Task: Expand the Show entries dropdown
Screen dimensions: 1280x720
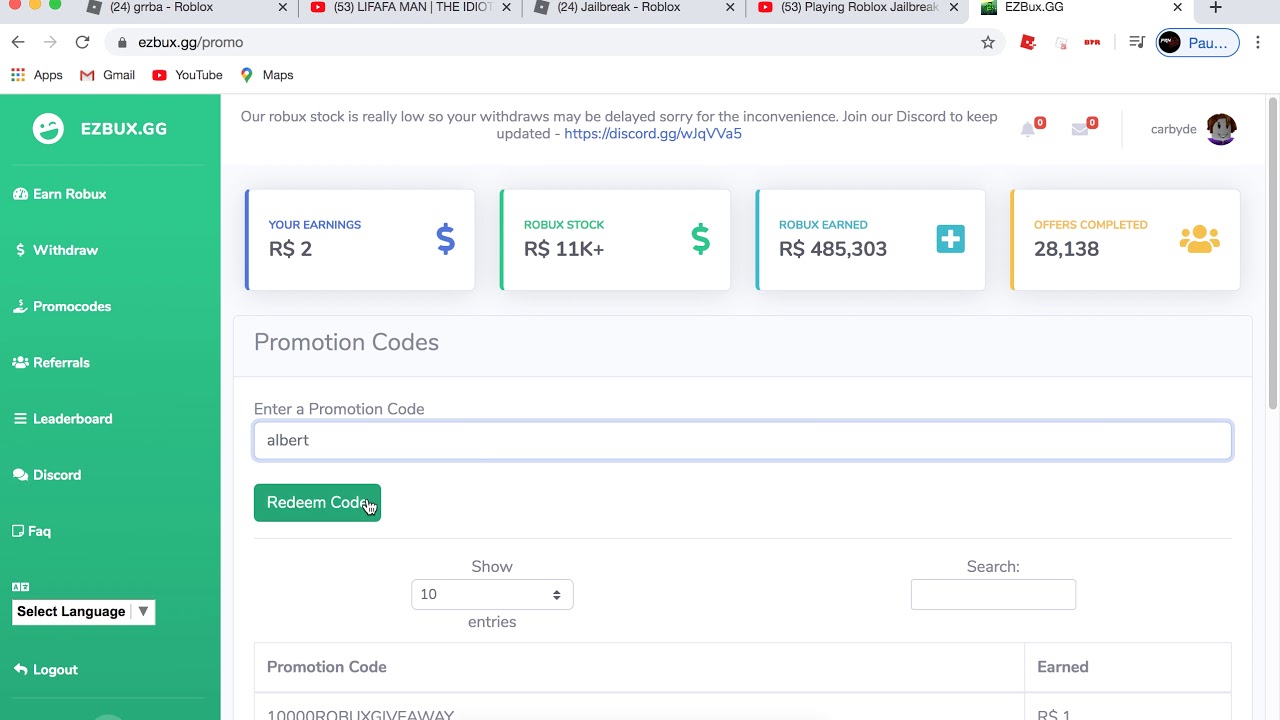Action: coord(492,594)
